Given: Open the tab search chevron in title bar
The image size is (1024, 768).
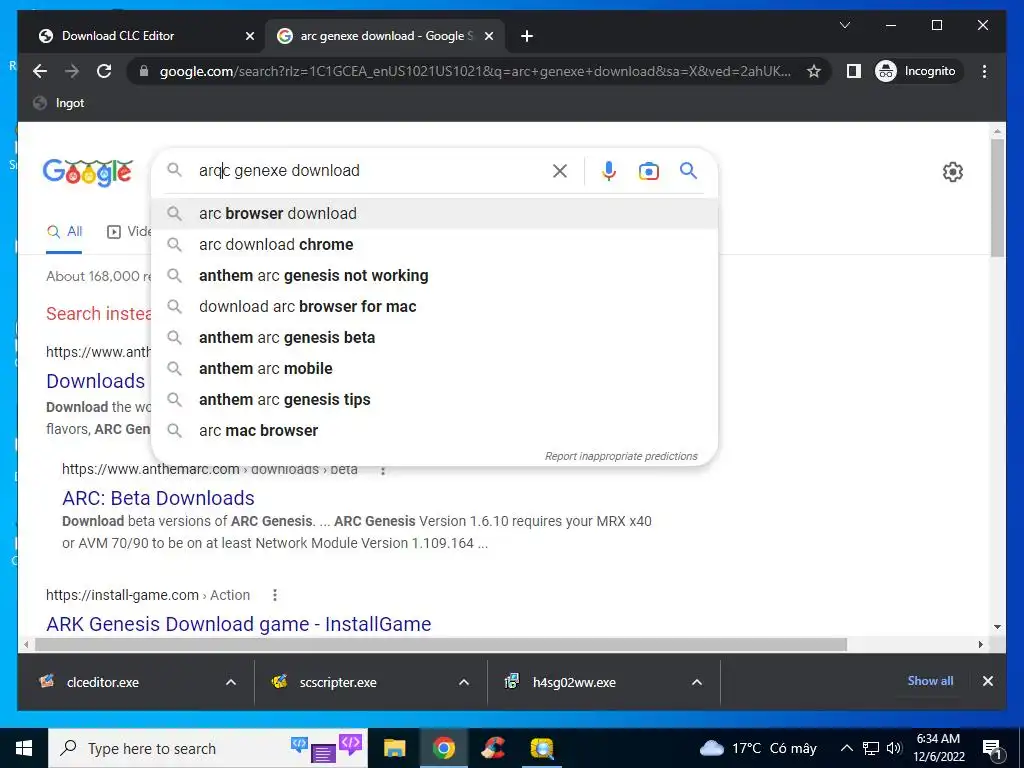Looking at the screenshot, I should click(844, 25).
